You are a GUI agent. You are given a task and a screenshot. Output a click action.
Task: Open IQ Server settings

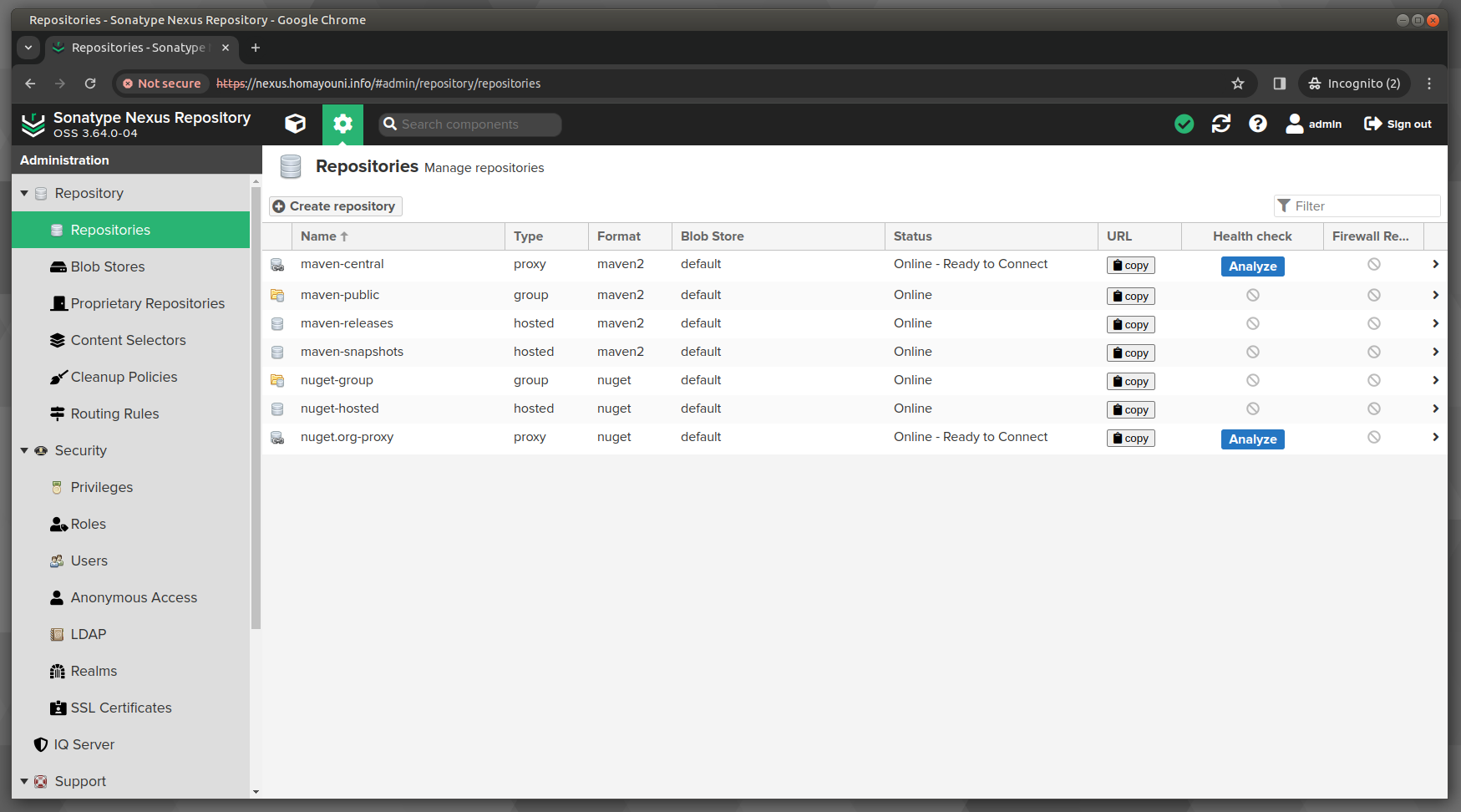[130, 744]
